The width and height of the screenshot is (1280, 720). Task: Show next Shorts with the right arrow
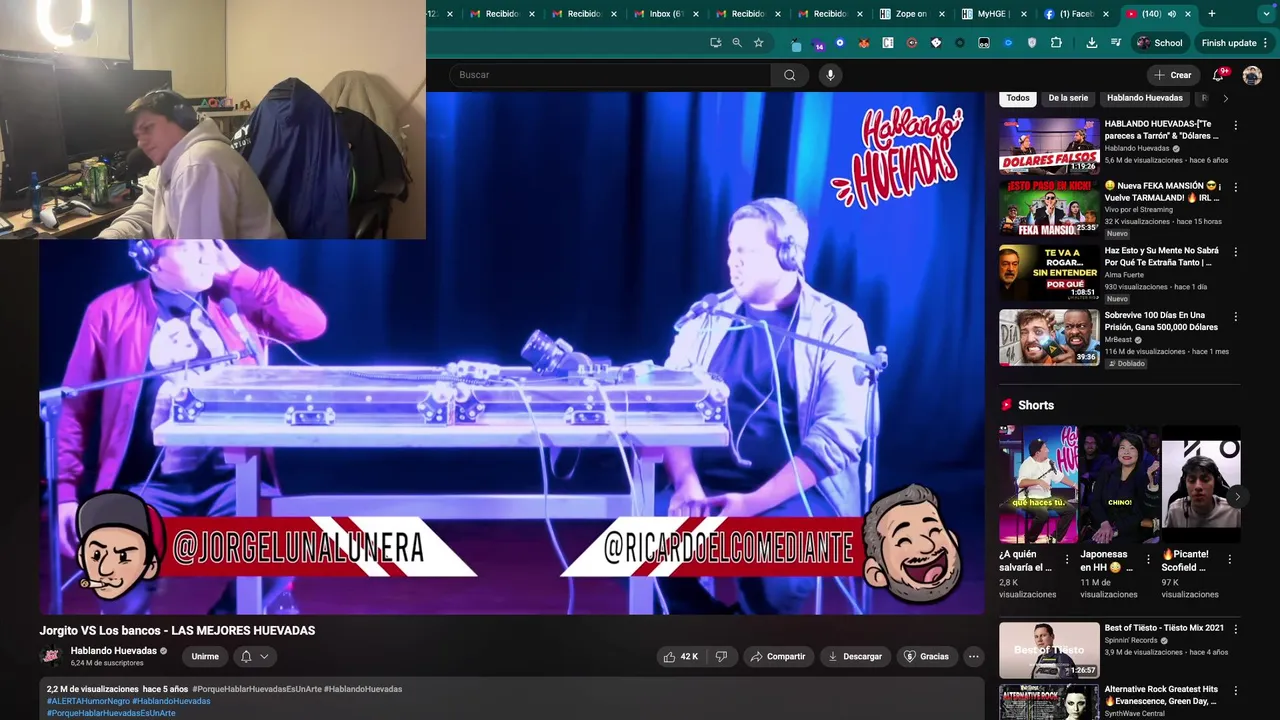pos(1237,496)
